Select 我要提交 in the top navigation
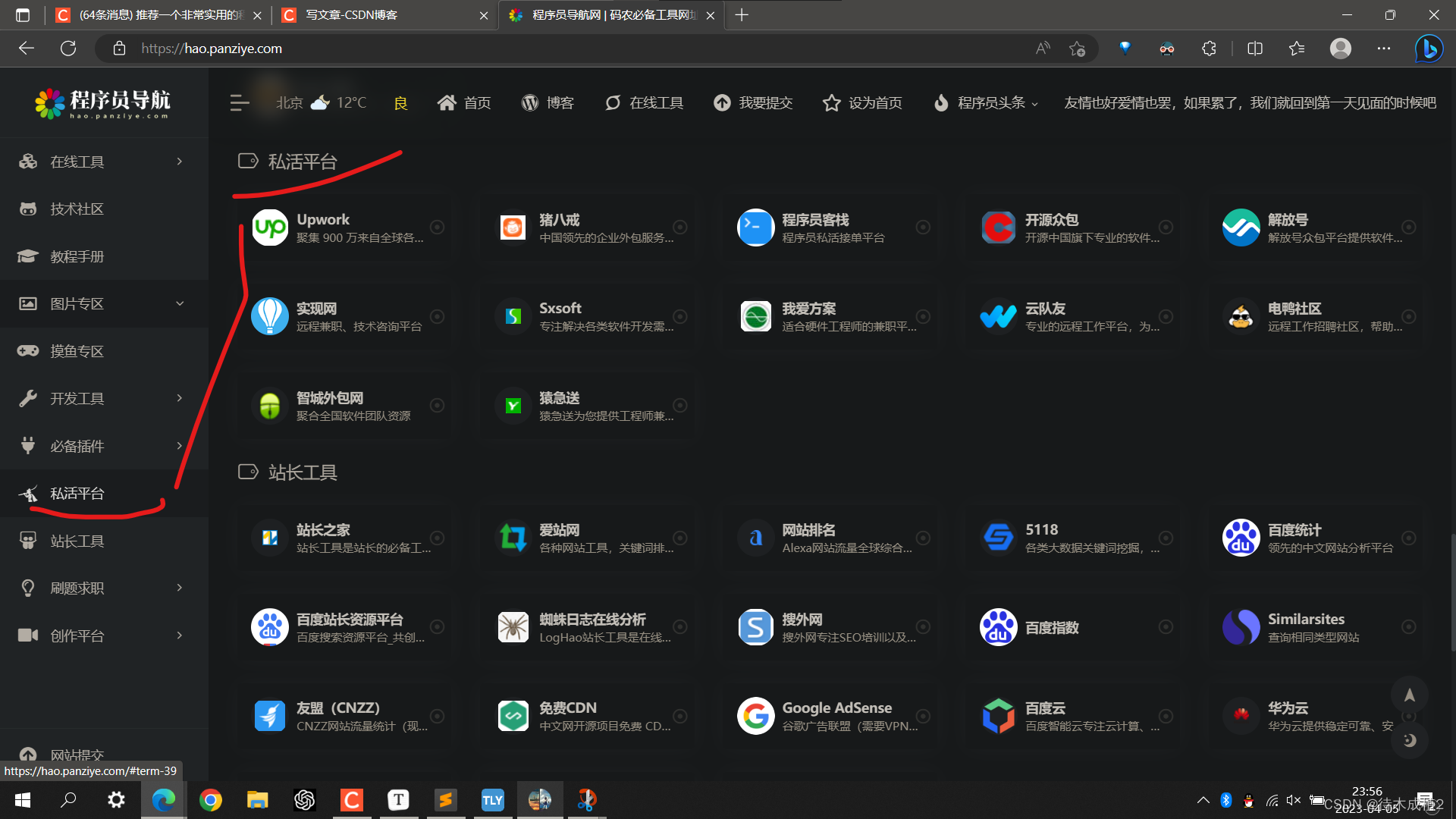Screen dimensions: 1456x819 point(753,103)
